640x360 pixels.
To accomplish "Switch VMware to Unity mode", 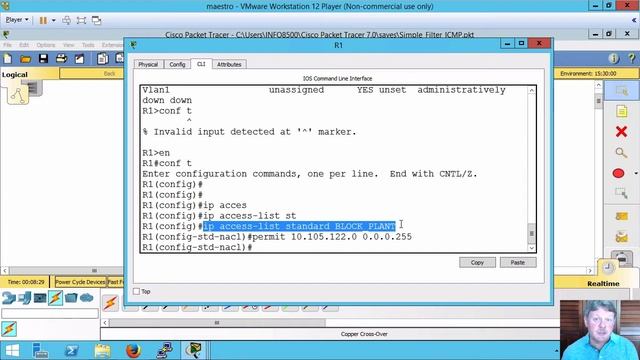I will click(96, 20).
